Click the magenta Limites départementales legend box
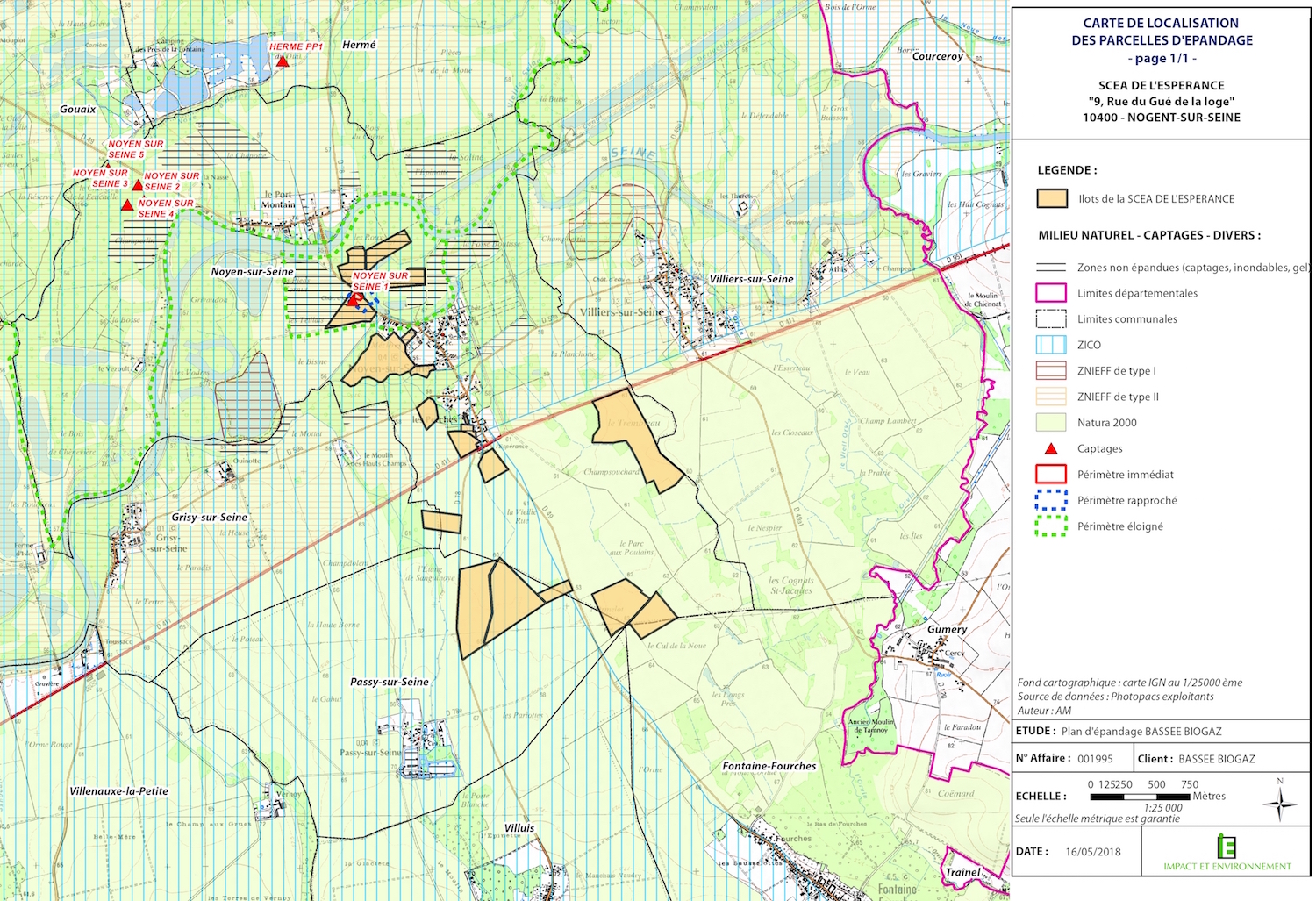1316x901 pixels. [x=1051, y=293]
